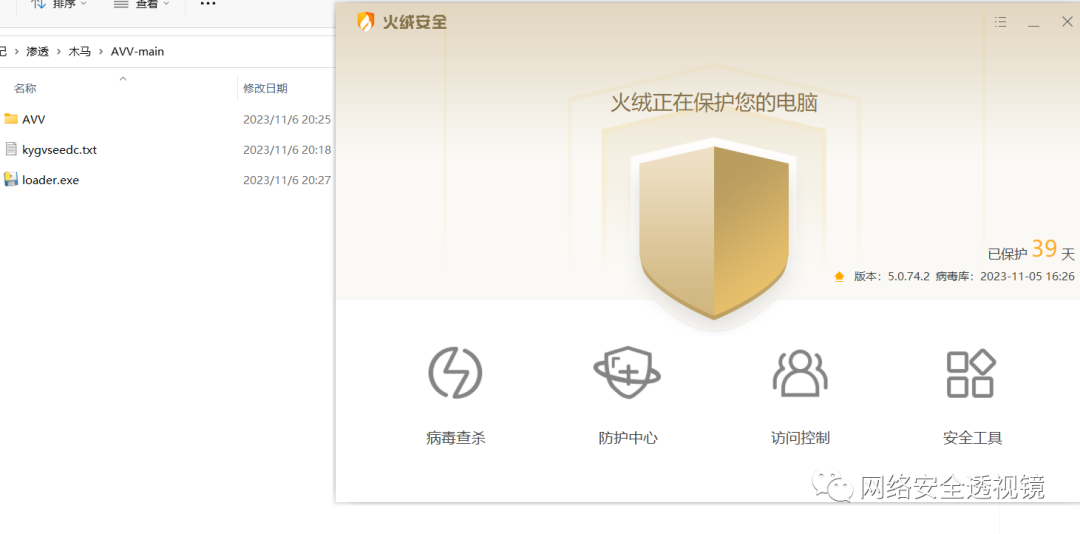Click the chevron before AVV-main in breadcrumb
The height and width of the screenshot is (534, 1080).
point(101,52)
